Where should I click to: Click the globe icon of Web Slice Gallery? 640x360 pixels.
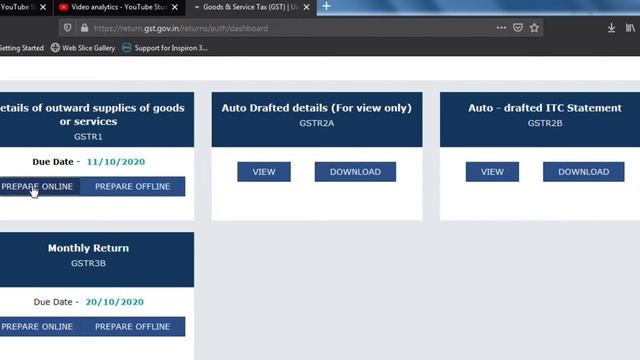click(55, 48)
